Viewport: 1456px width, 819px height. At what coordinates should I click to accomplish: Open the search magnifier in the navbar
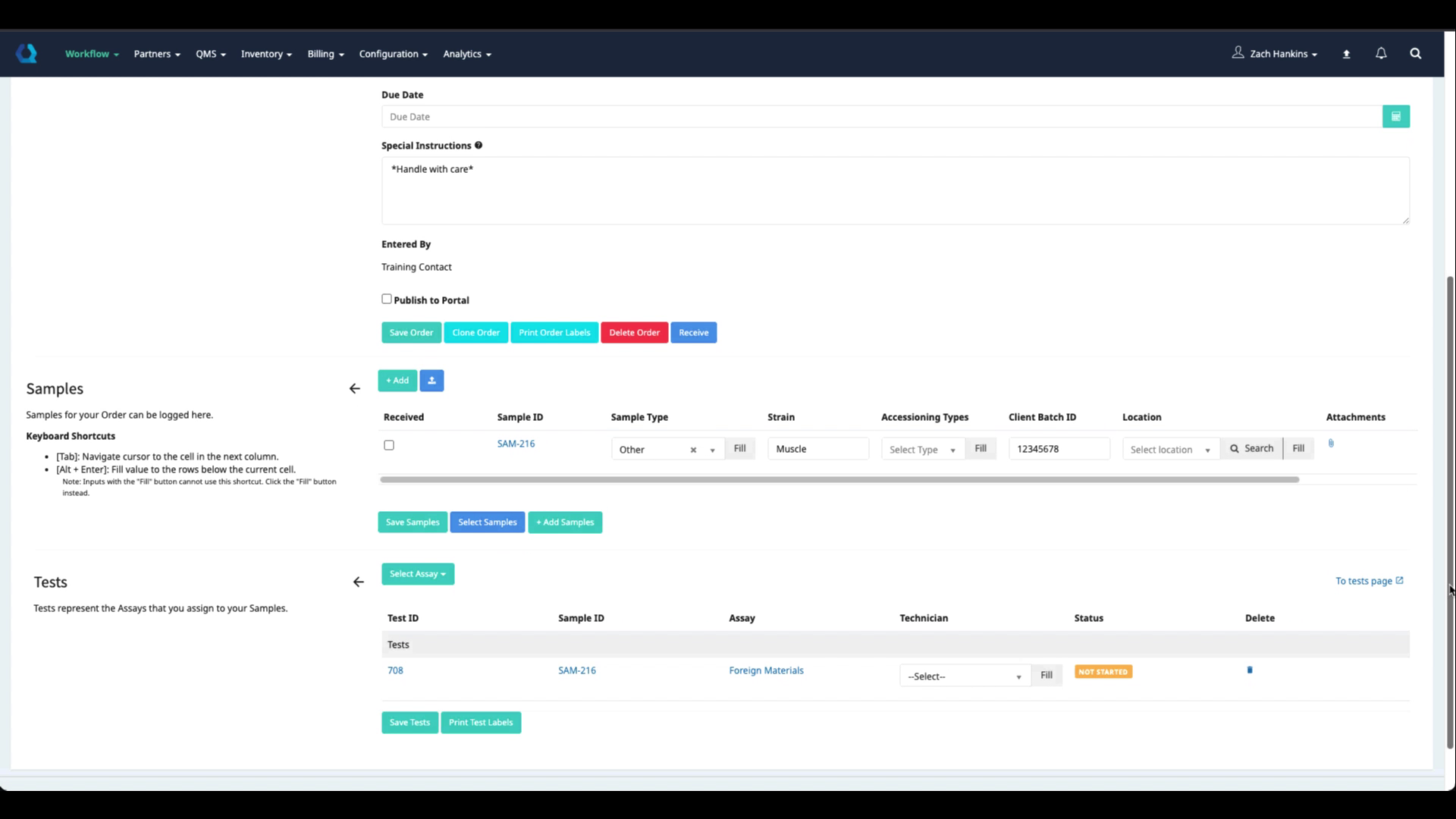click(x=1415, y=54)
